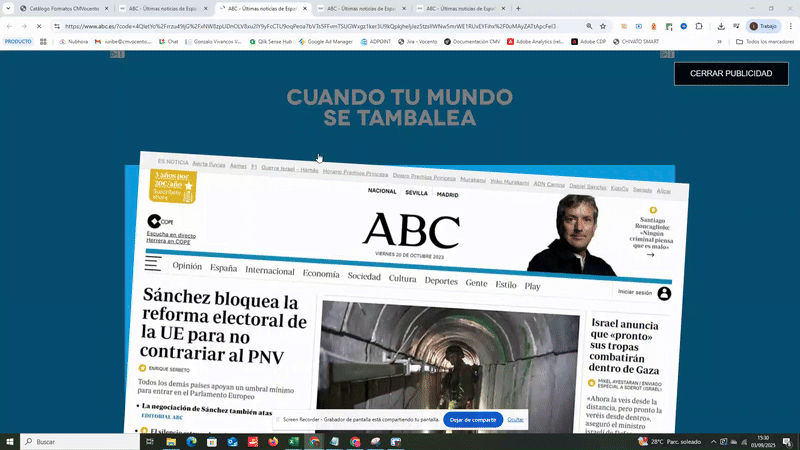Open Adobe CDP bookmark
The image size is (800, 450).
(588, 41)
